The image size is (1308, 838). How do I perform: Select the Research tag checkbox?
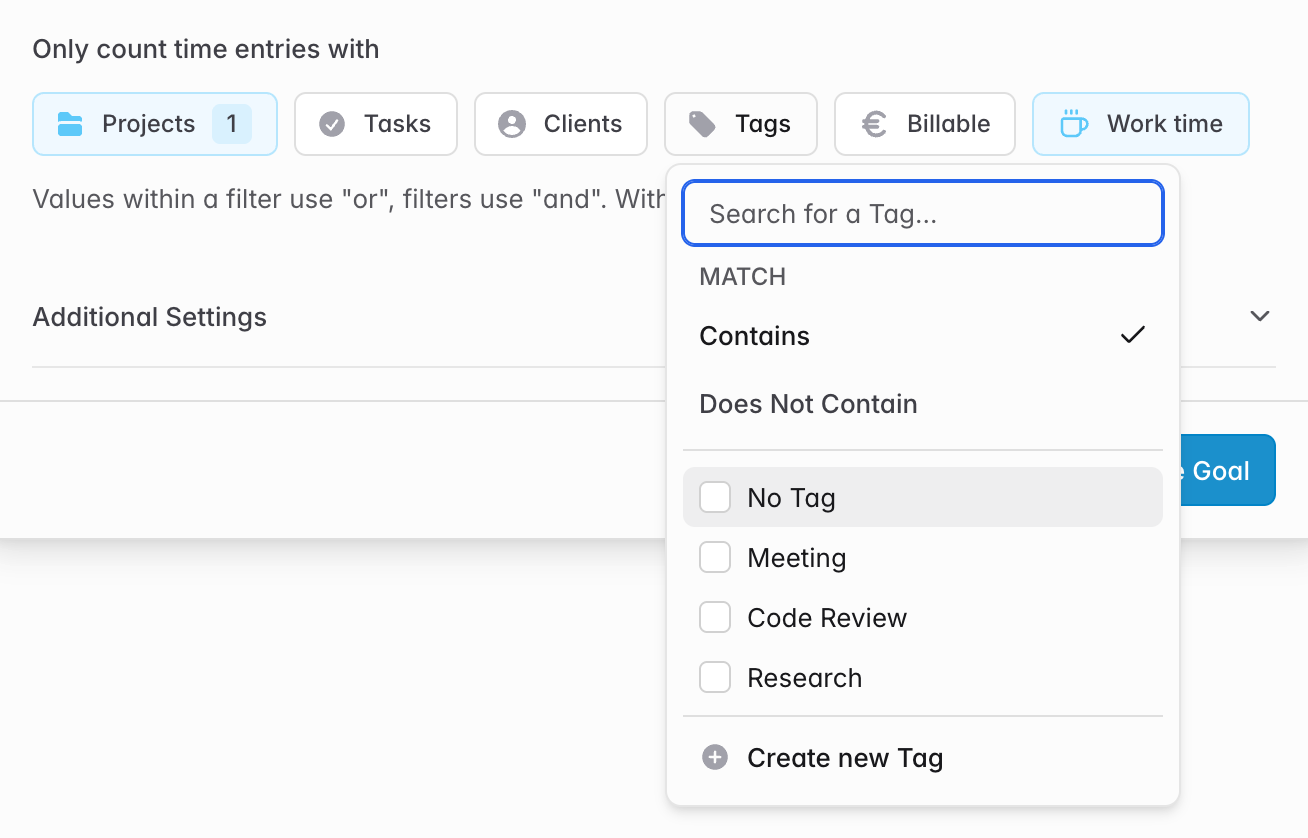715,677
